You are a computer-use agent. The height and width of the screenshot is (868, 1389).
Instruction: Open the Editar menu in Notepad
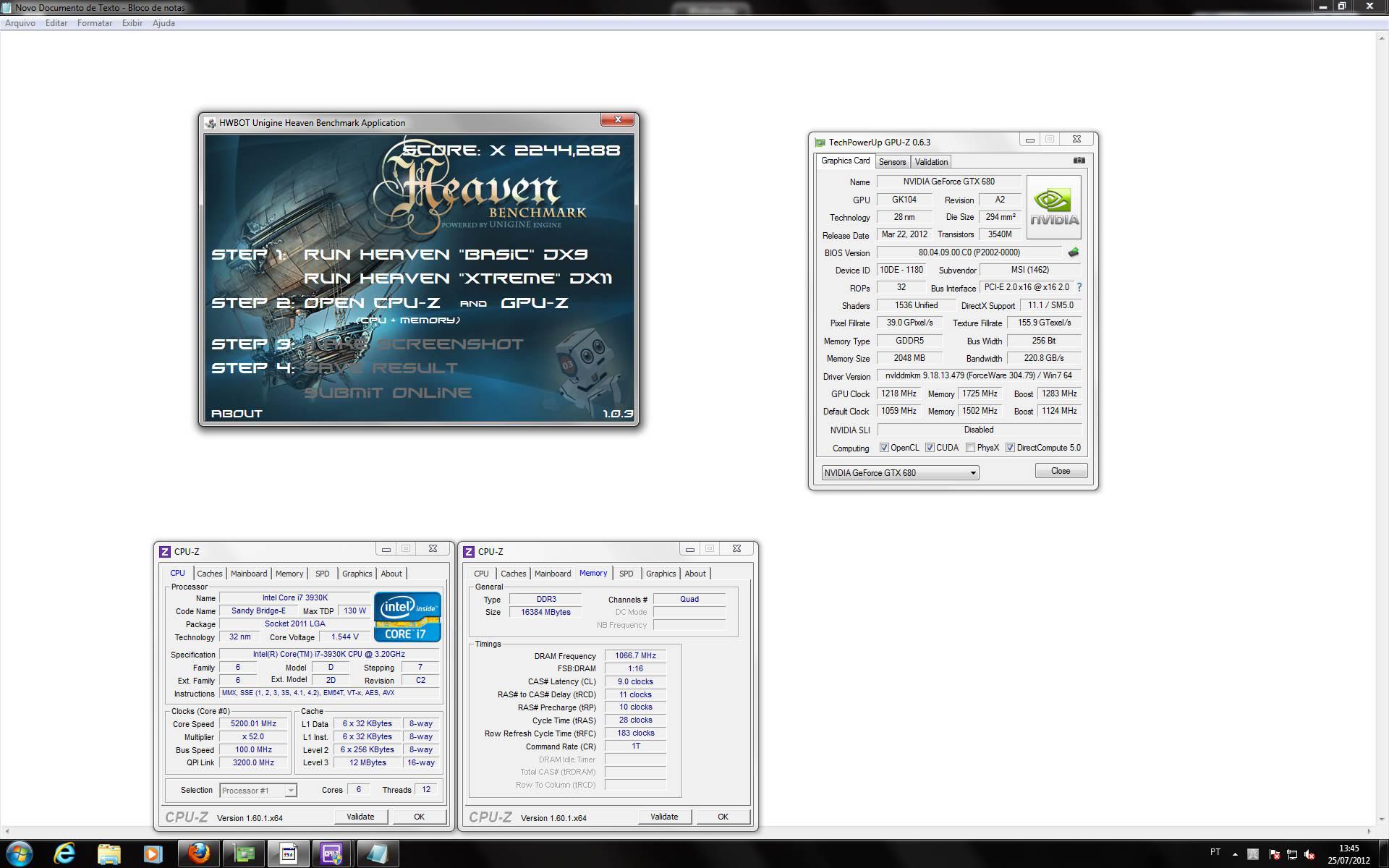point(56,23)
